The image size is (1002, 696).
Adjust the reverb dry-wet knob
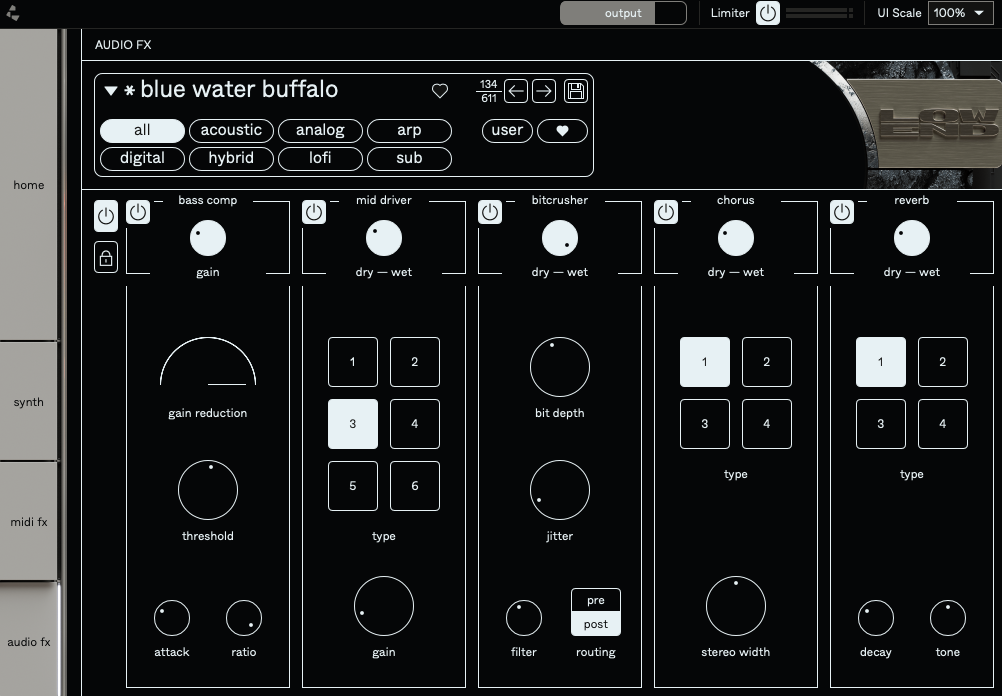(x=911, y=237)
